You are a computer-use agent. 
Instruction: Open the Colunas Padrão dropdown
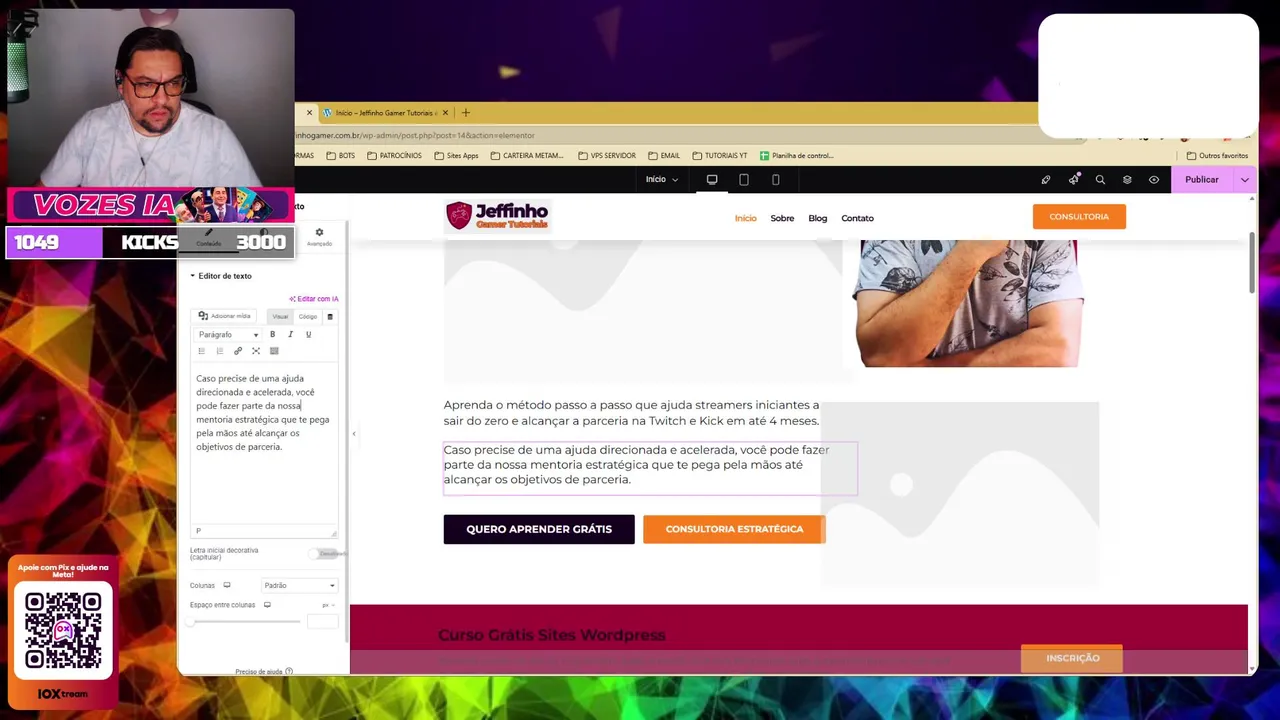tap(299, 585)
